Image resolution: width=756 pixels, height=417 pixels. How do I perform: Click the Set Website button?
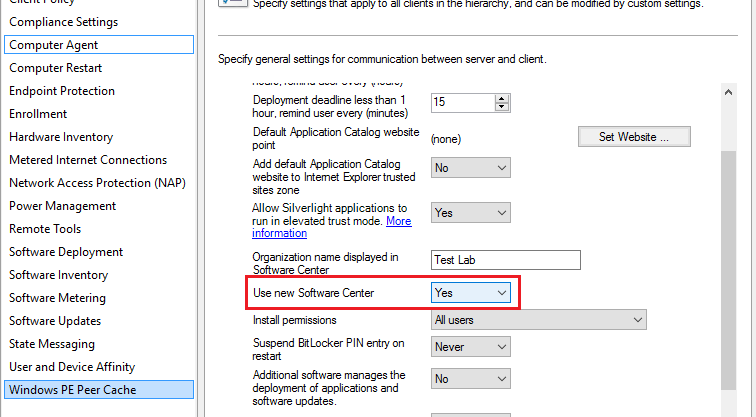click(x=634, y=137)
